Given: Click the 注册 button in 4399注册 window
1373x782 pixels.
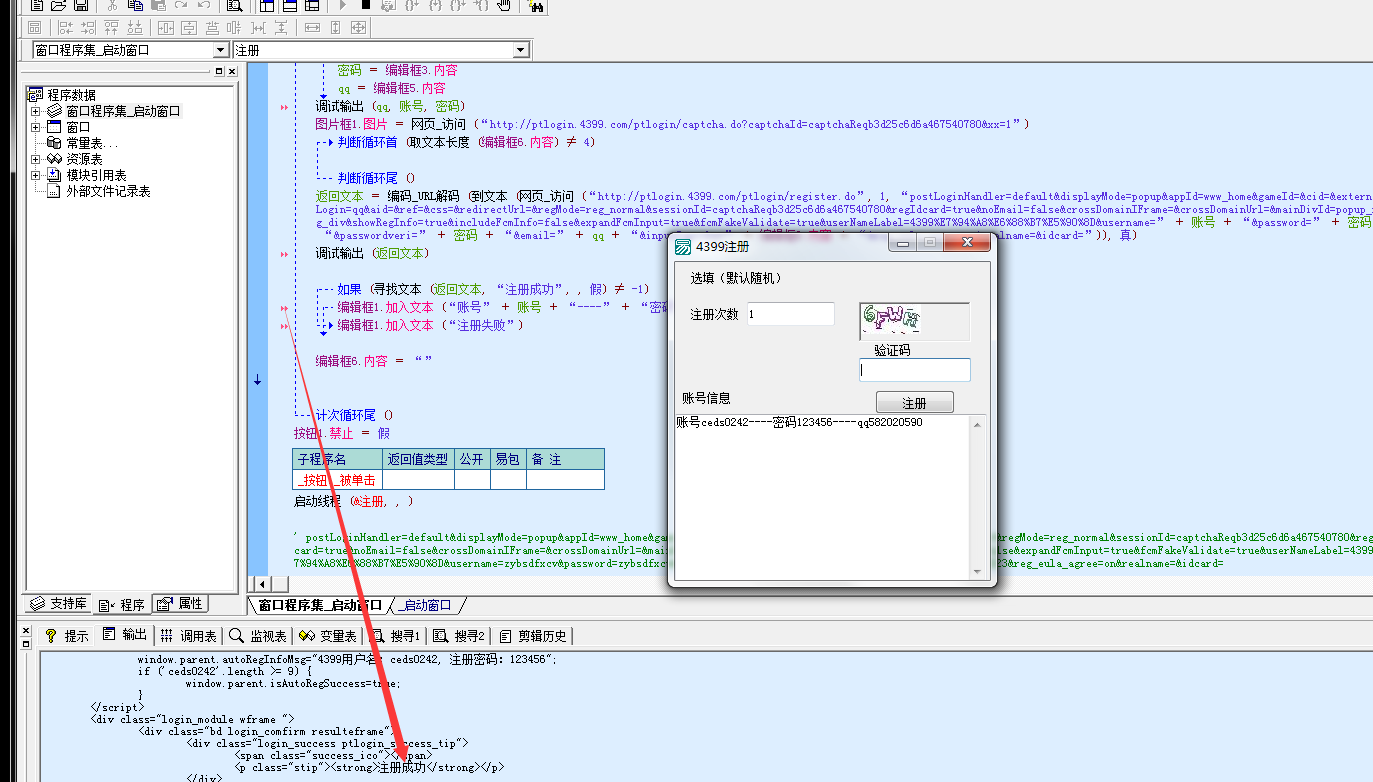Looking at the screenshot, I should coord(914,403).
